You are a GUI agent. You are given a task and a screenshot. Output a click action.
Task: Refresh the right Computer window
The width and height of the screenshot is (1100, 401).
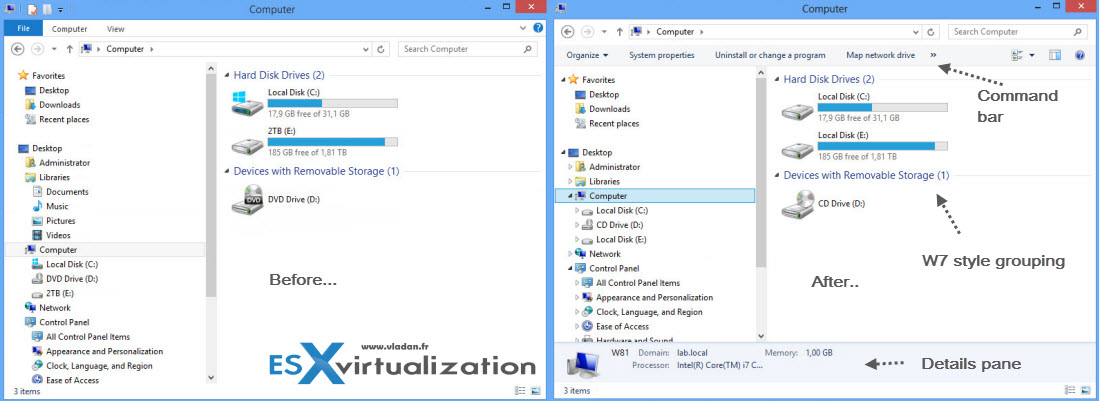point(931,32)
